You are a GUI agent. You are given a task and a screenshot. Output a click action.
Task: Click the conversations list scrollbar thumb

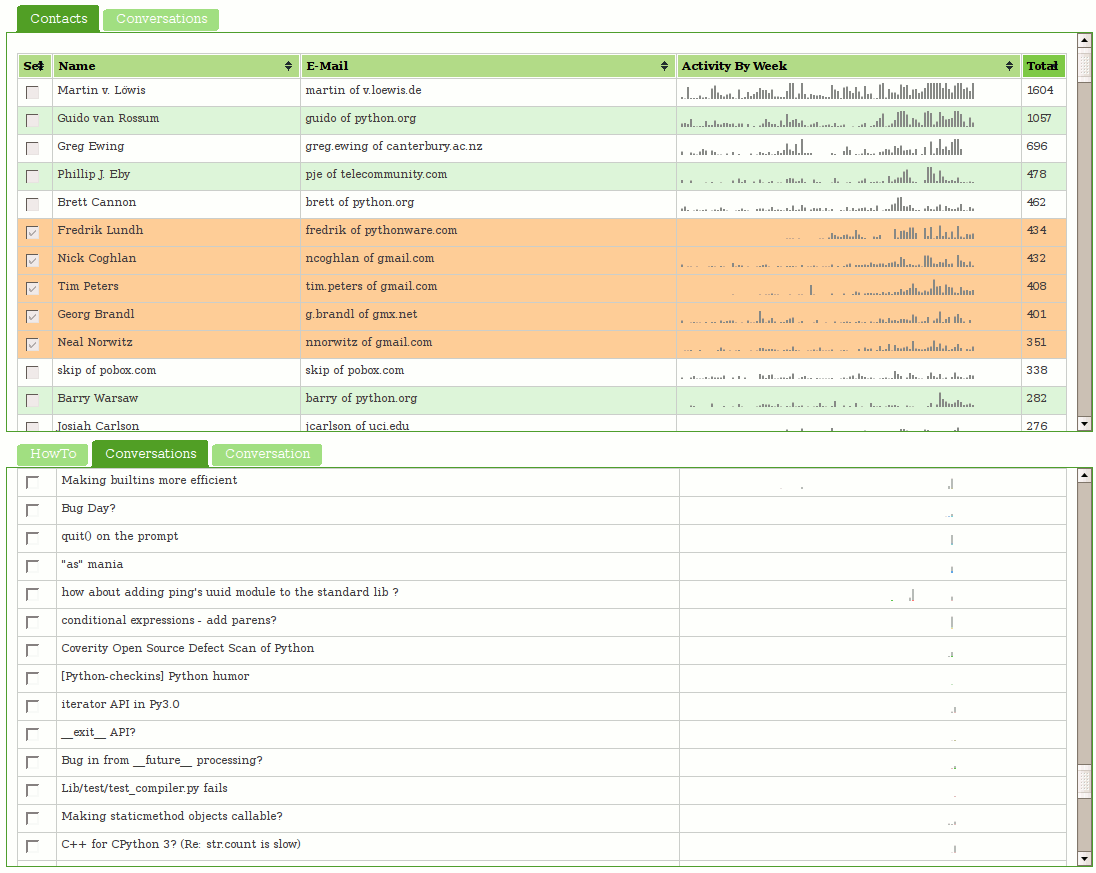[x=1084, y=779]
